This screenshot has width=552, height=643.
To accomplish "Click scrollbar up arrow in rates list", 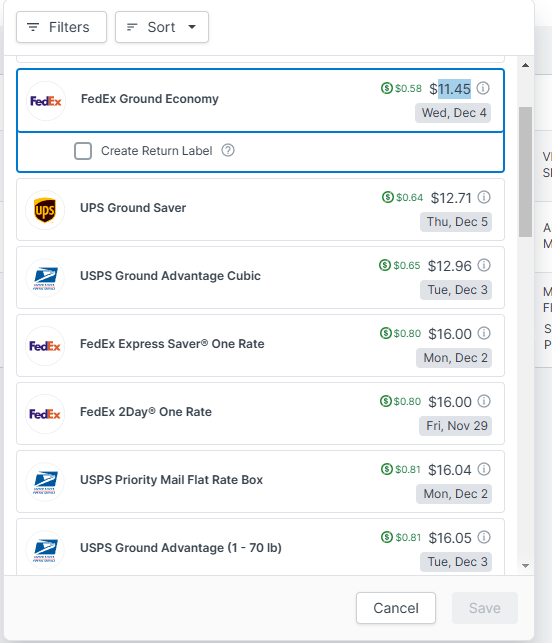I will [x=525, y=65].
